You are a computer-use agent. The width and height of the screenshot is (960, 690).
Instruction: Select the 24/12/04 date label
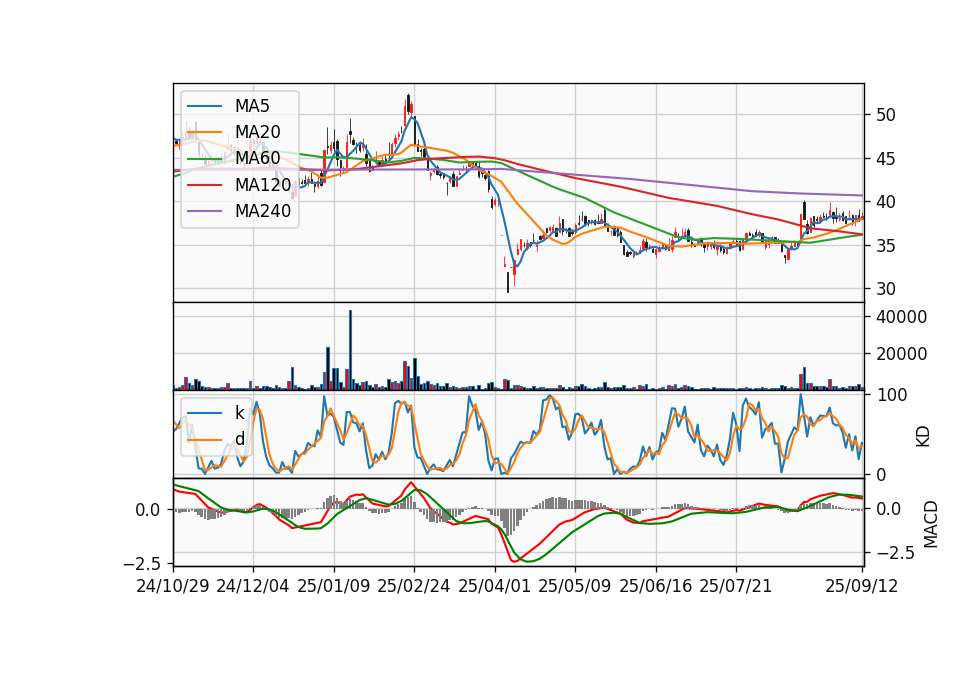253,586
